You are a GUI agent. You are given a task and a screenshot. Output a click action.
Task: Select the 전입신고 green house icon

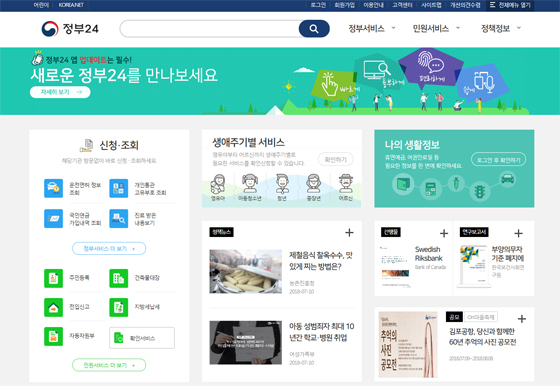click(x=54, y=307)
